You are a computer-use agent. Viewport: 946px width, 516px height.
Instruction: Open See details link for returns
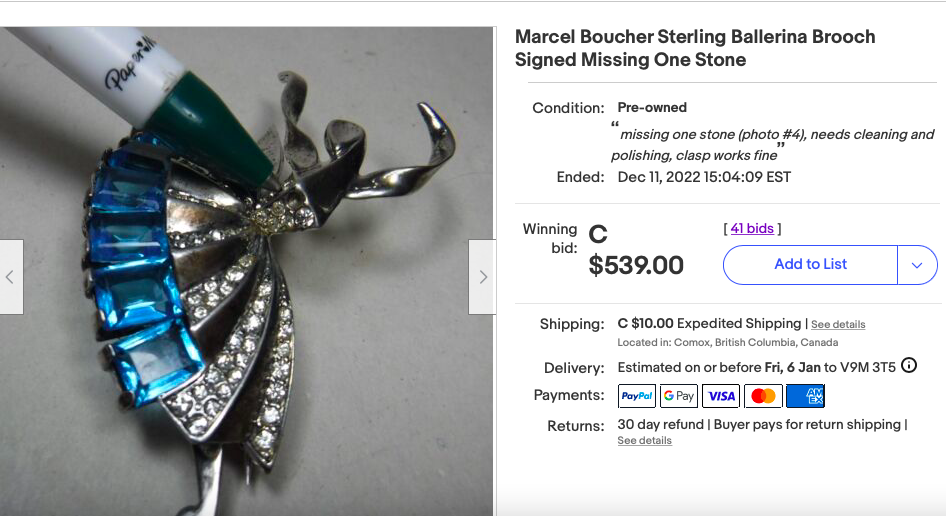point(644,441)
